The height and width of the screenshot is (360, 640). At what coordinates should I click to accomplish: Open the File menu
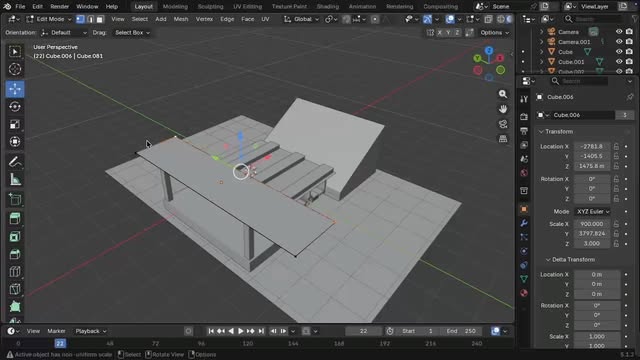pos(20,7)
